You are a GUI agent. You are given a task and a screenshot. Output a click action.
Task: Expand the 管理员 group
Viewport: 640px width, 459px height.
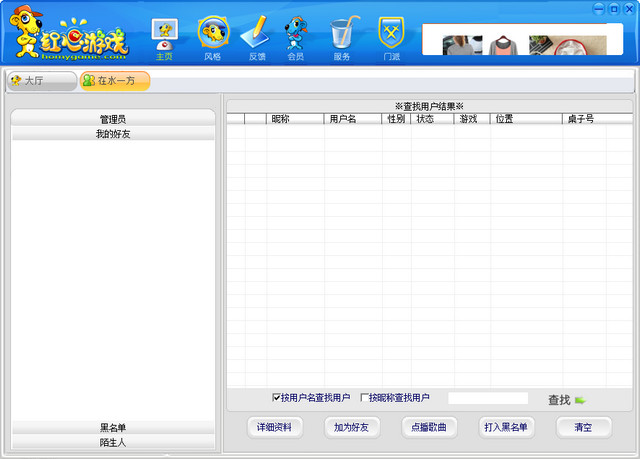click(112, 119)
